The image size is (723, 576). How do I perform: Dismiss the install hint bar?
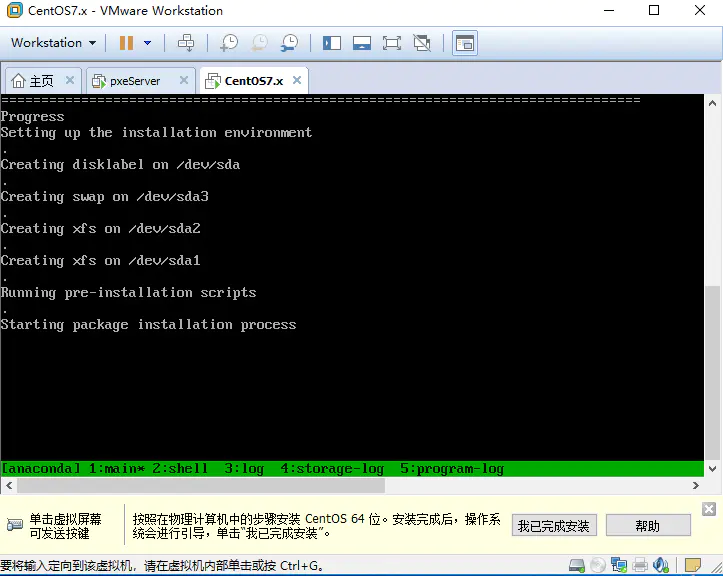click(x=709, y=509)
